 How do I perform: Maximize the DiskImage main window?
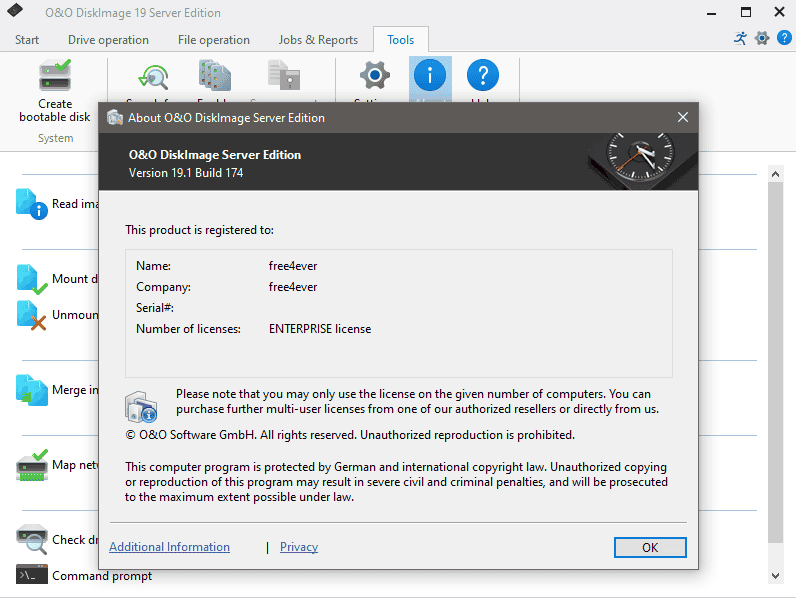746,12
